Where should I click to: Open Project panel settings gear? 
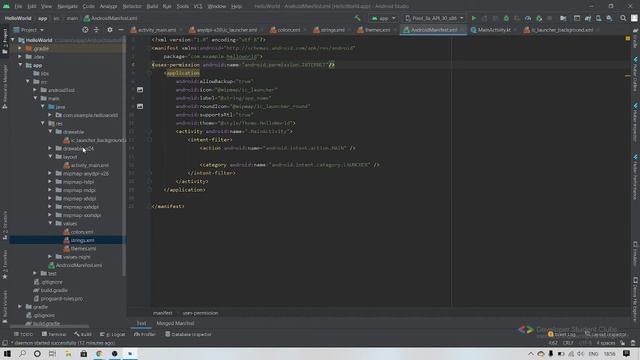(110, 30)
